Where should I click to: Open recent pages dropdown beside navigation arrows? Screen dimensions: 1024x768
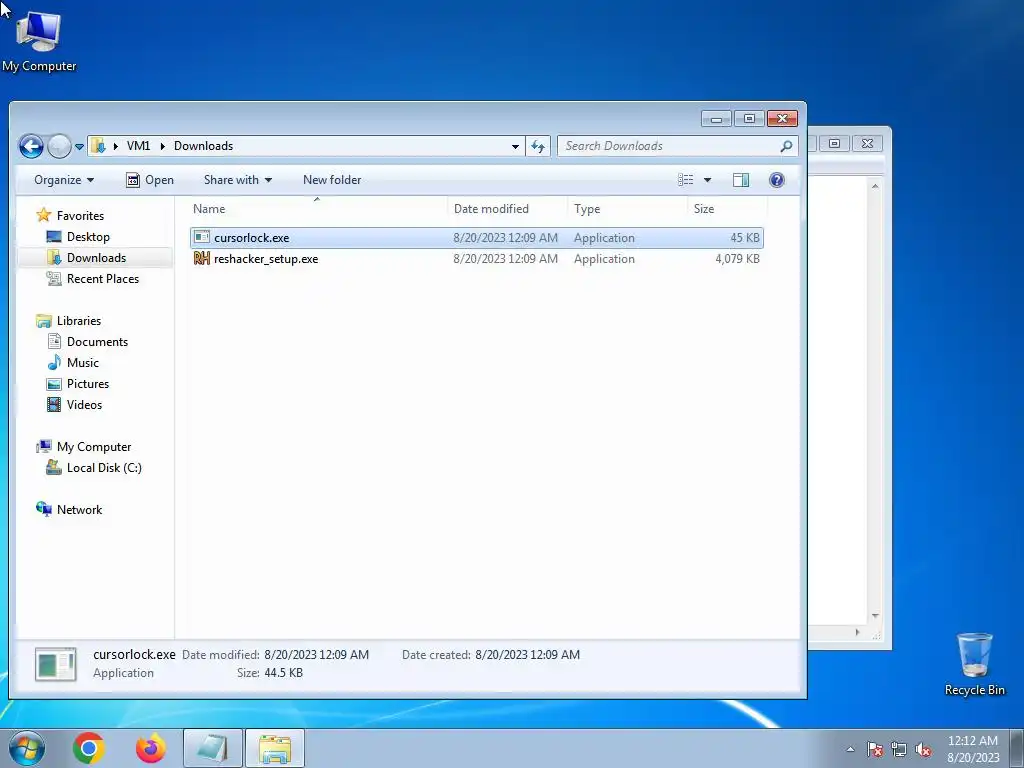79,147
